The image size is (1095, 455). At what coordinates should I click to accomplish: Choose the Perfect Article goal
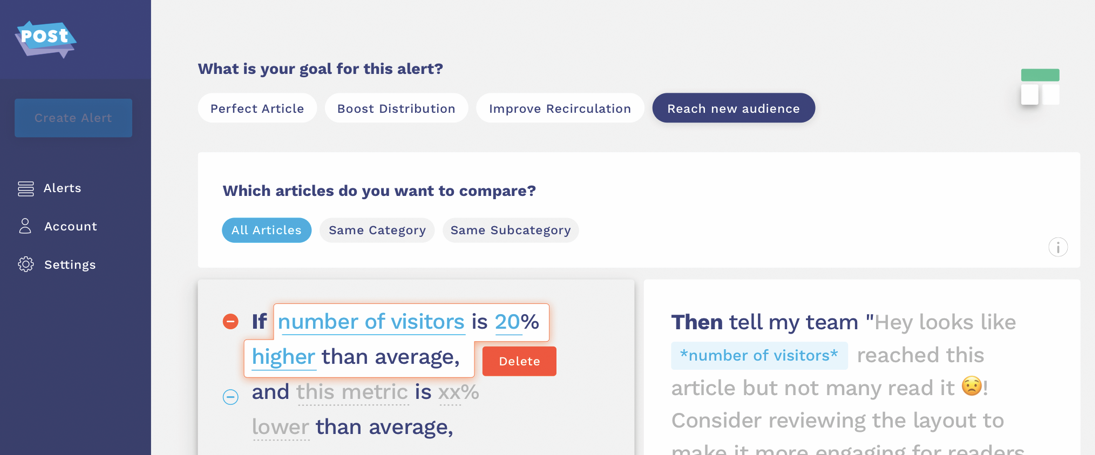click(257, 108)
